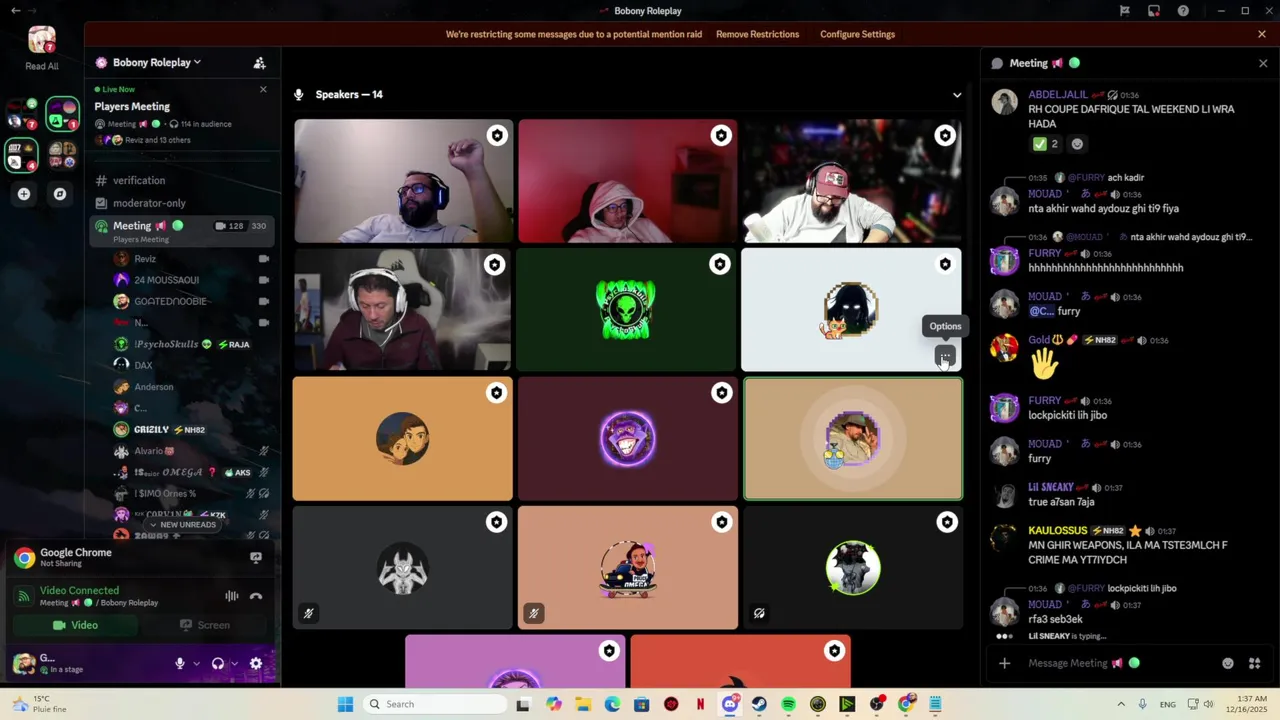1280x720 pixels.
Task: Click muted mic icon on cartoon car tile
Action: (534, 614)
